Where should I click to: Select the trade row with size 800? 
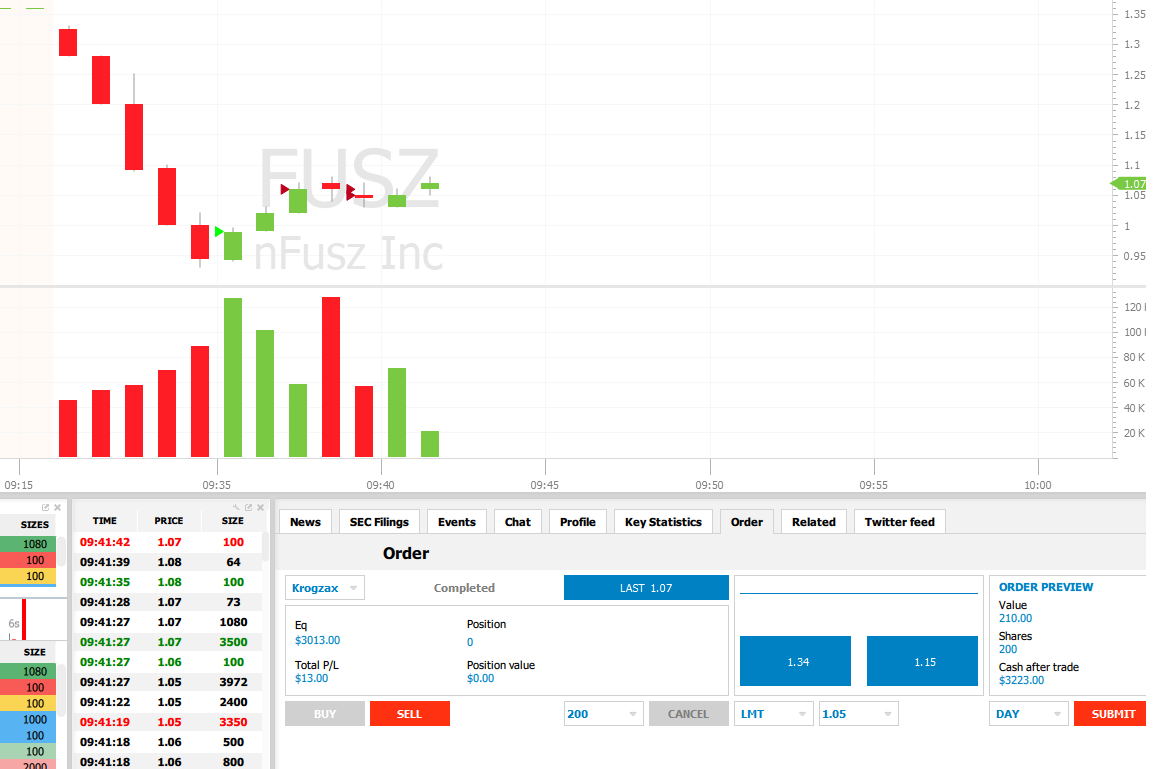pos(168,761)
